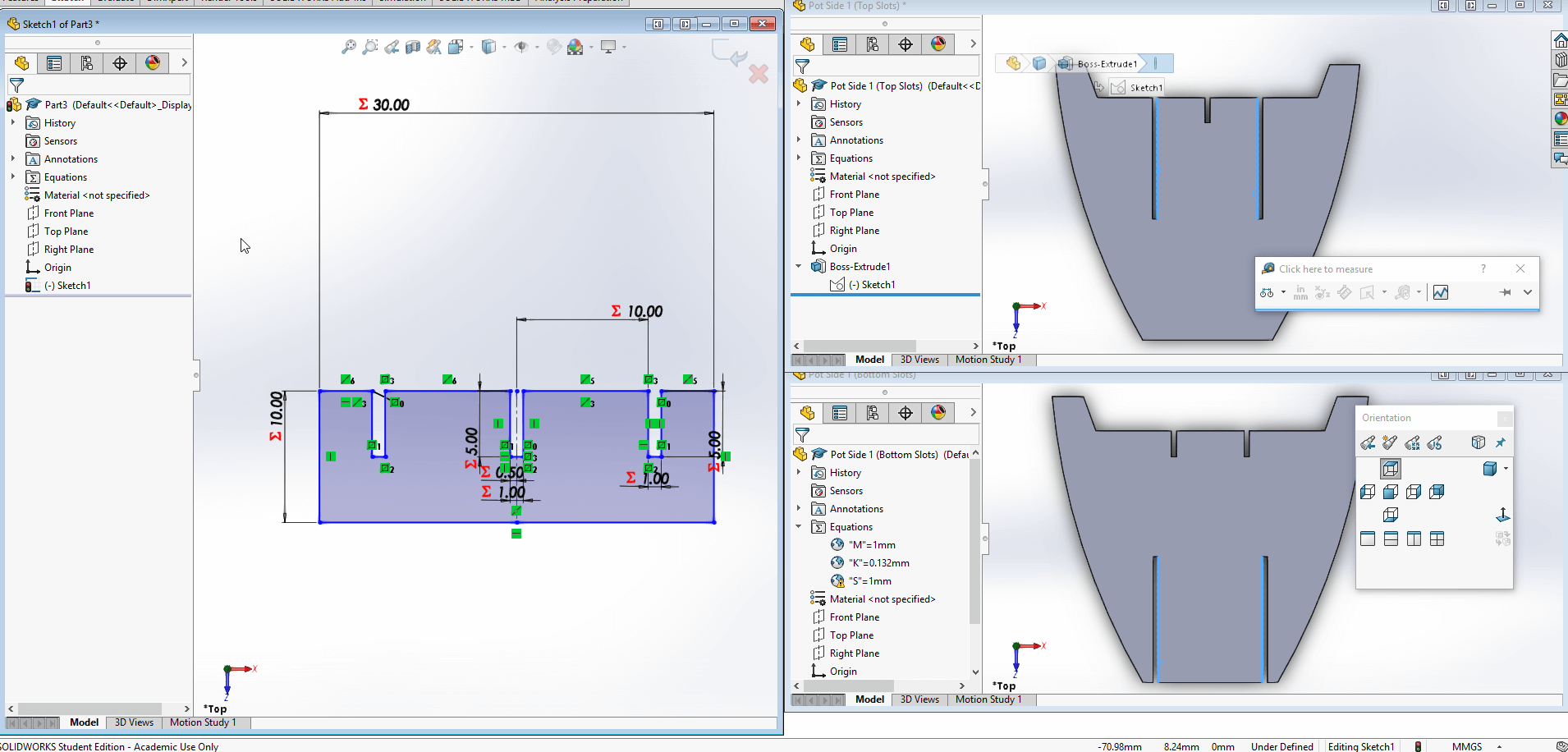Select Single View viewport layout in Orientation dialog

tap(1368, 539)
